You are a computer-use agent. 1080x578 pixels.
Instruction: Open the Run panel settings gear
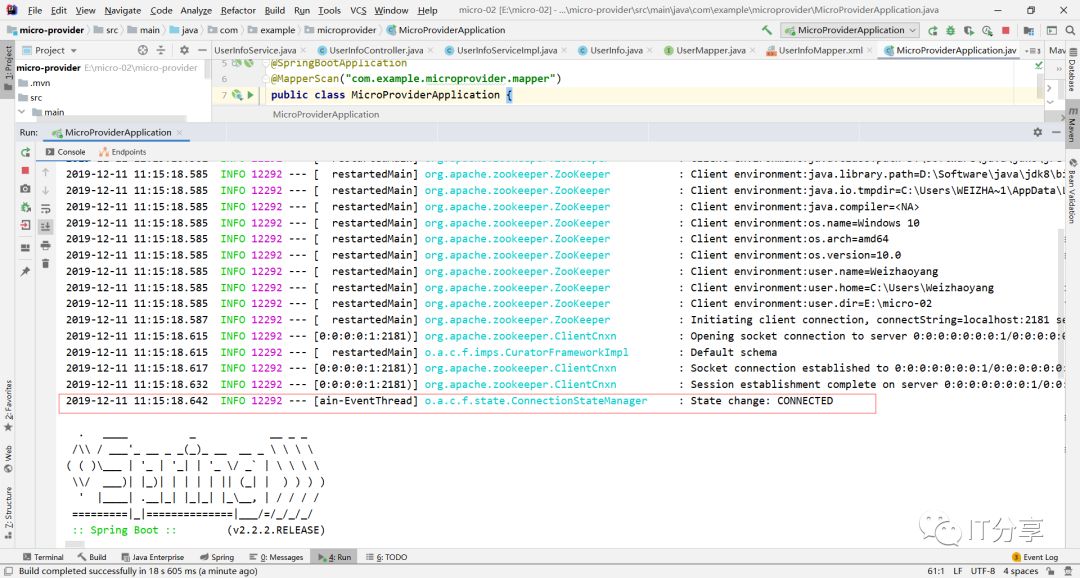1037,132
